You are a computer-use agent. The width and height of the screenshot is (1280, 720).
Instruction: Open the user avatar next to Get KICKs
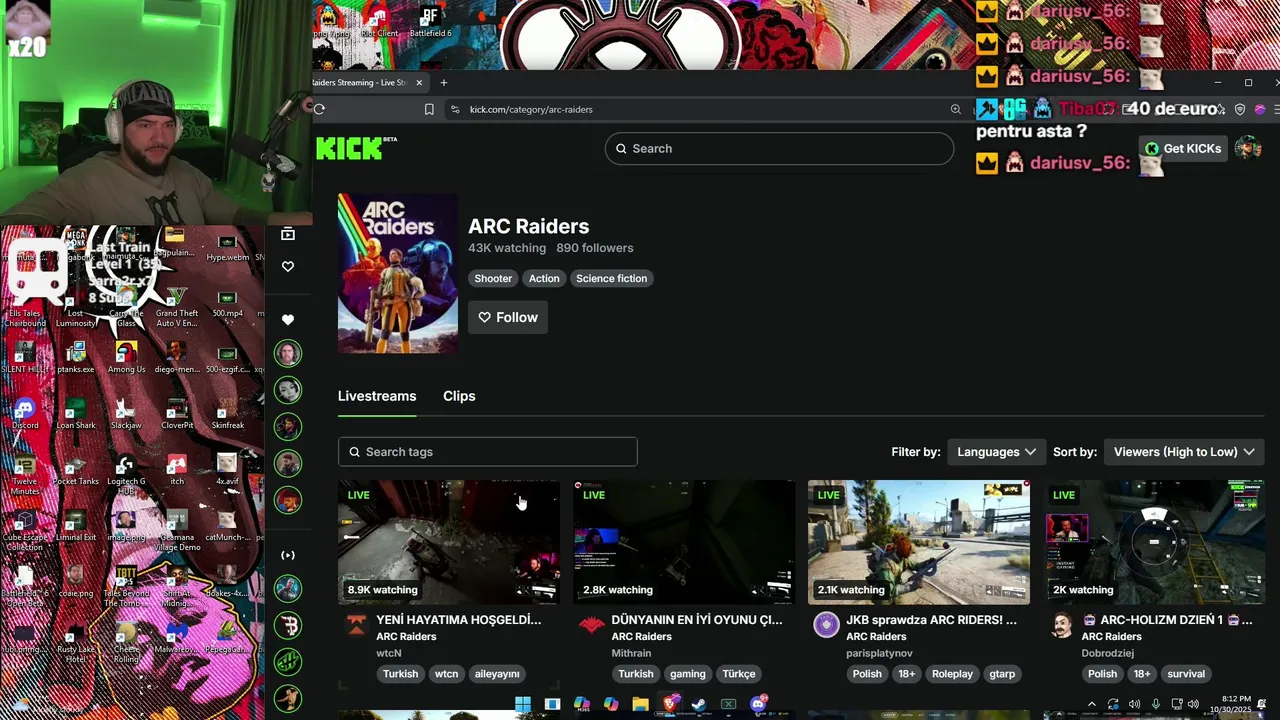point(1248,148)
